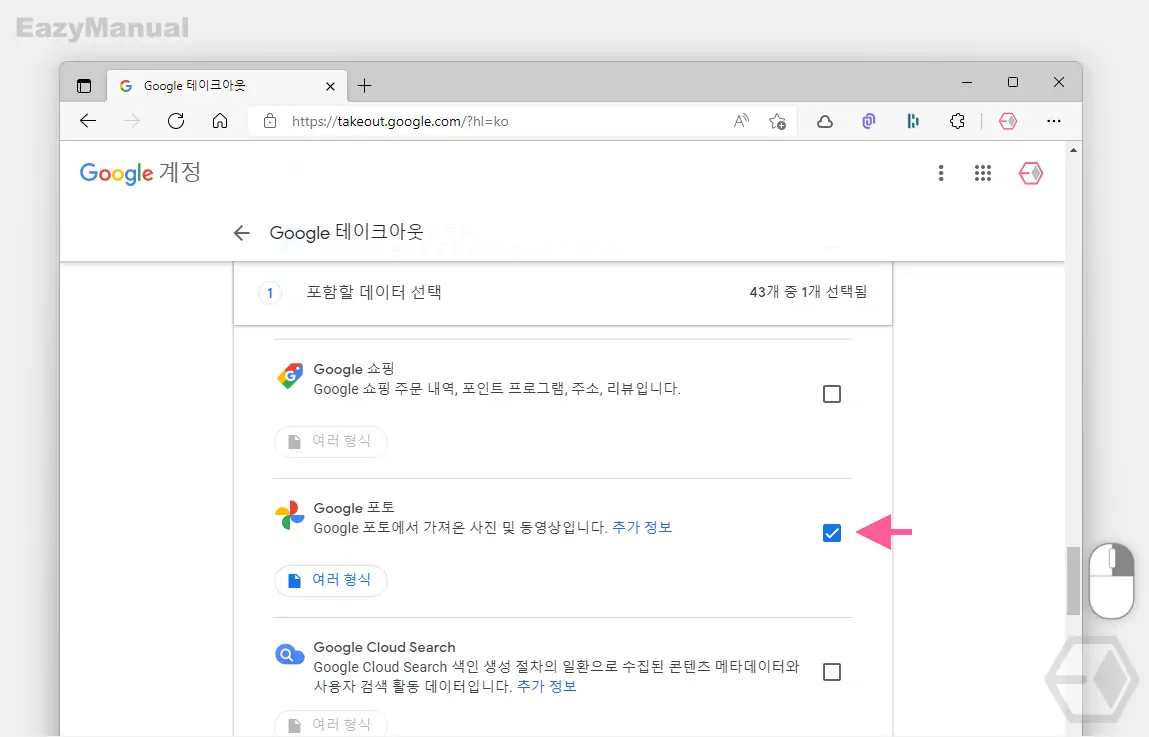Click the page scrollbar up arrow
The image size is (1149, 737).
coord(1074,150)
